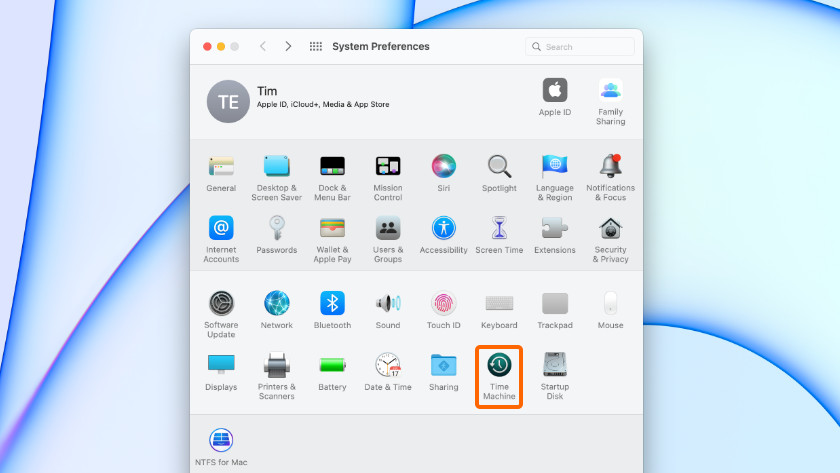Open Wallet & Apple Pay preferences
Viewport: 840px width, 473px height.
pos(332,239)
